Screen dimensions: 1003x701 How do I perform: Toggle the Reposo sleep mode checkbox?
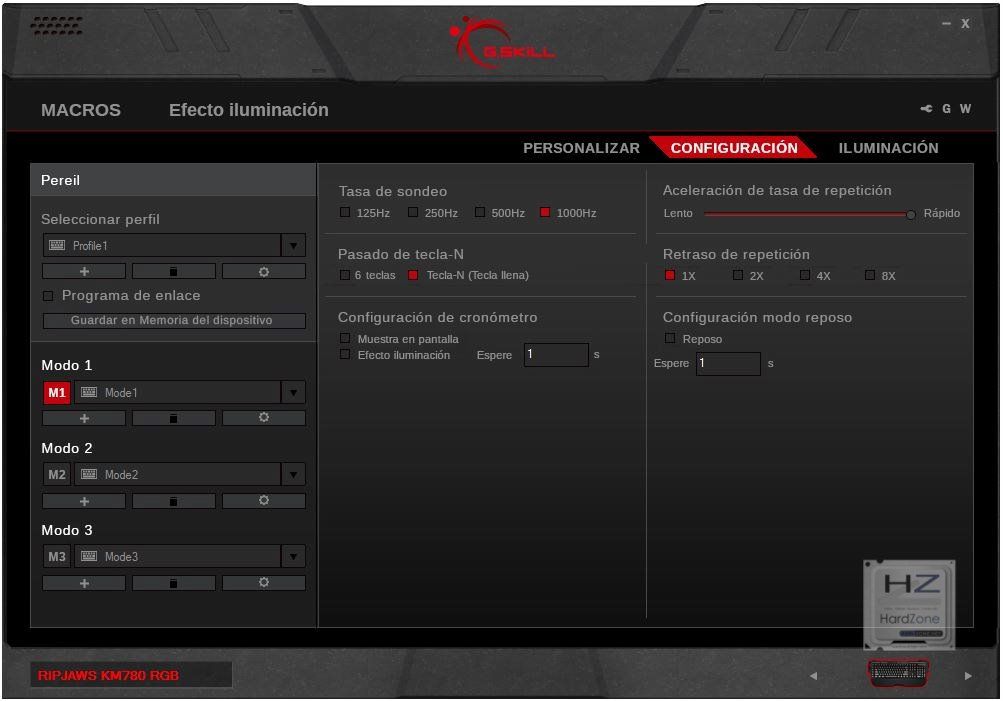(670, 338)
